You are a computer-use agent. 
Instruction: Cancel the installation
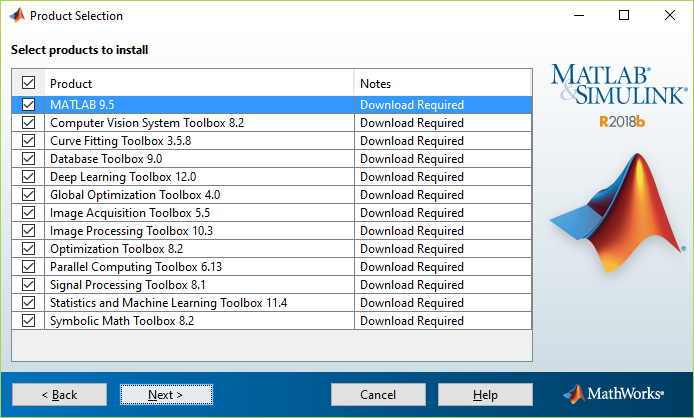coord(378,395)
